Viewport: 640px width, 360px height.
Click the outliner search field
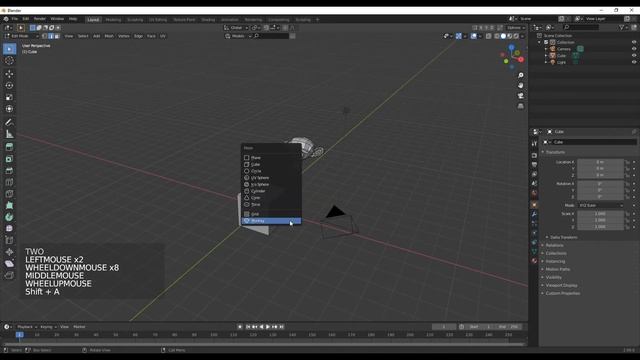[581, 27]
